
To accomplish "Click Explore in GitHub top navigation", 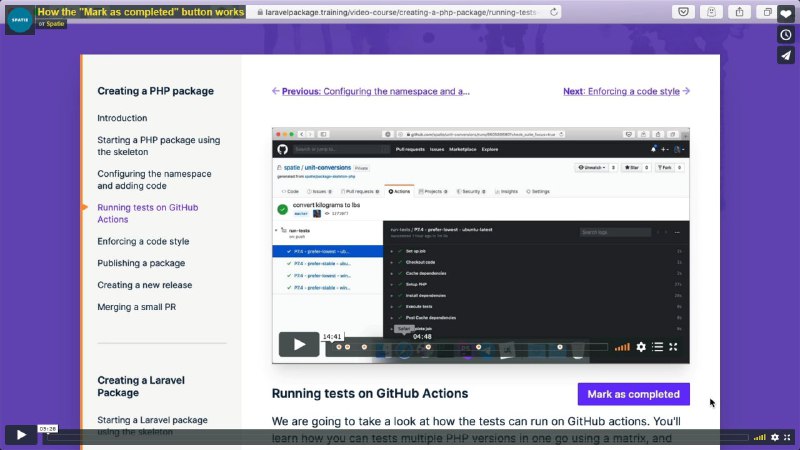I will pyautogui.click(x=490, y=149).
